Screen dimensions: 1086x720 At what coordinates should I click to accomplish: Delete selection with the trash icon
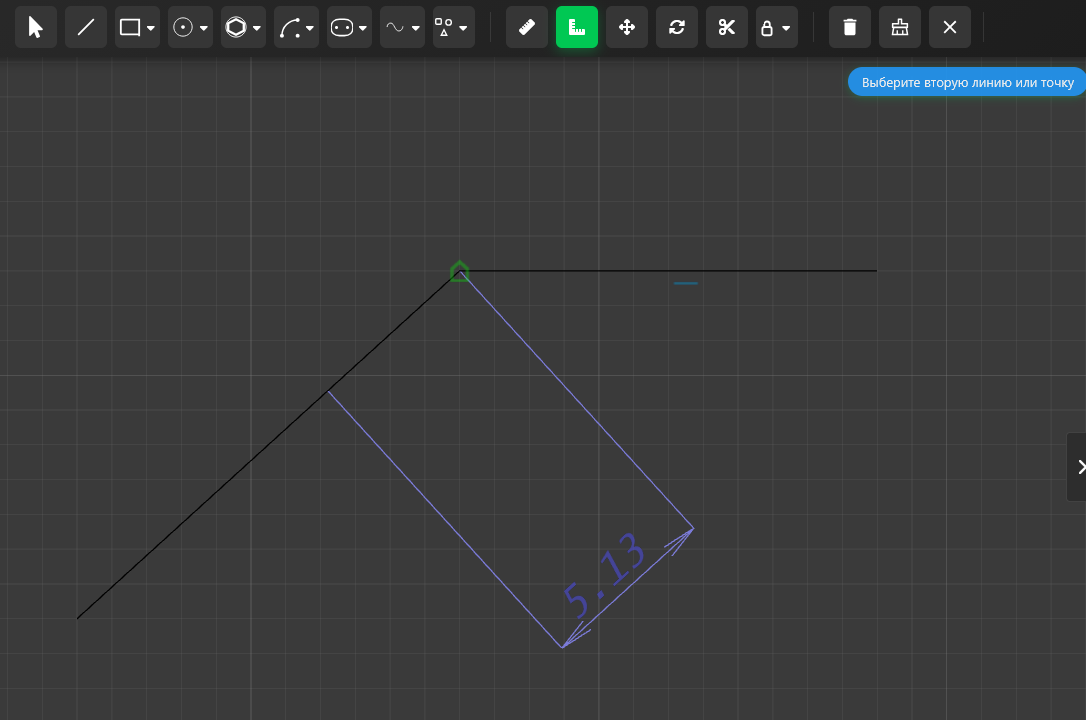point(850,28)
